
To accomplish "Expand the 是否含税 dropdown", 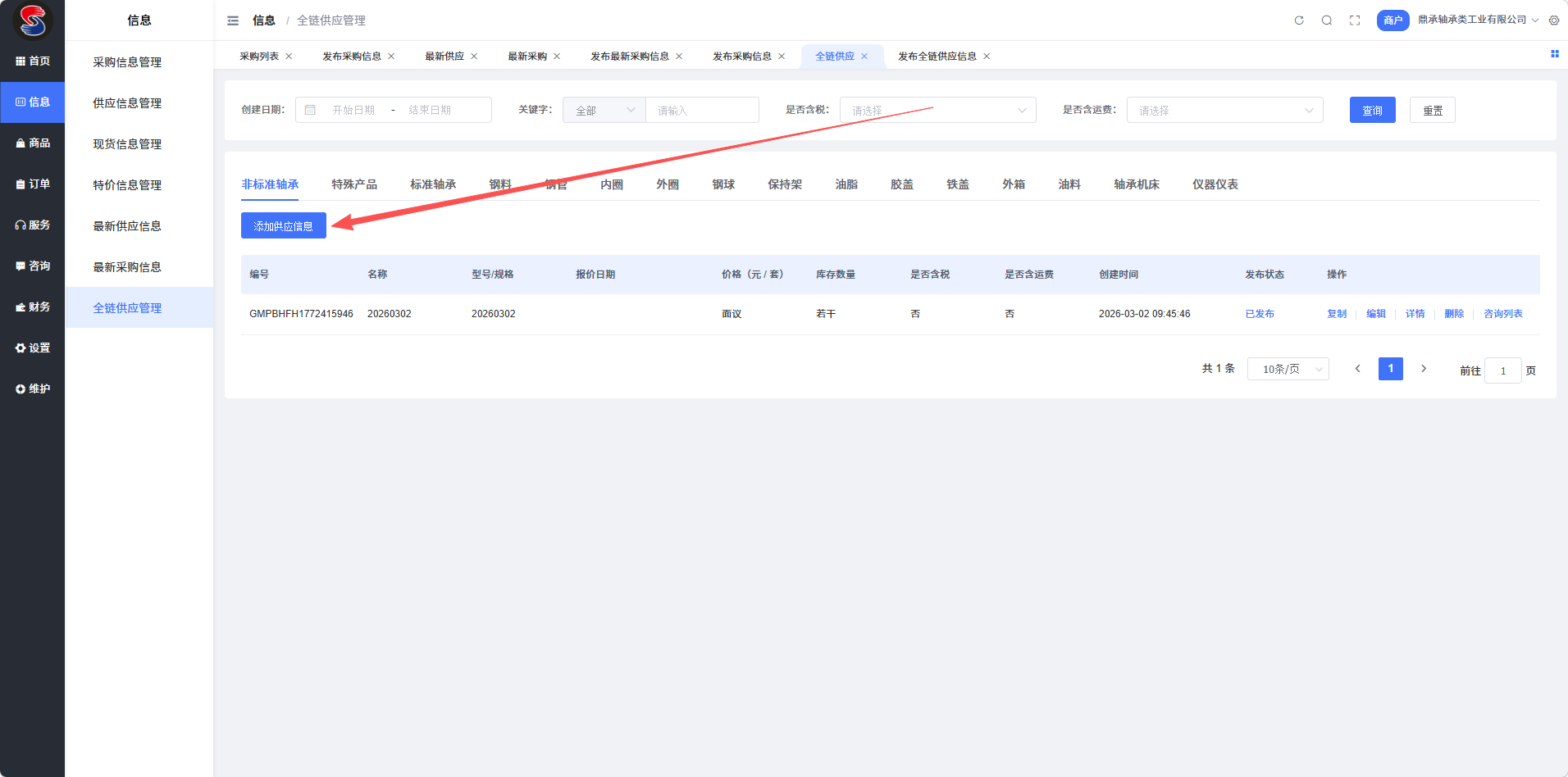I will (937, 110).
